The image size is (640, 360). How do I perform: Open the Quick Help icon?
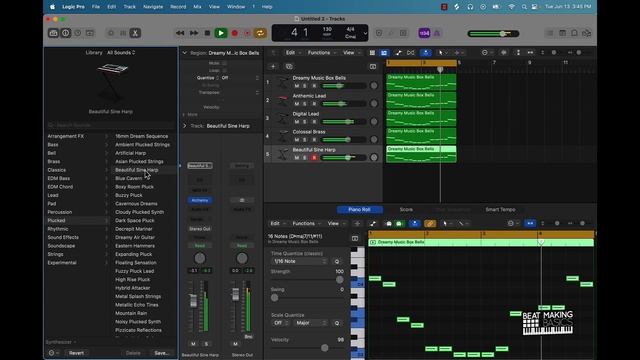(78, 33)
